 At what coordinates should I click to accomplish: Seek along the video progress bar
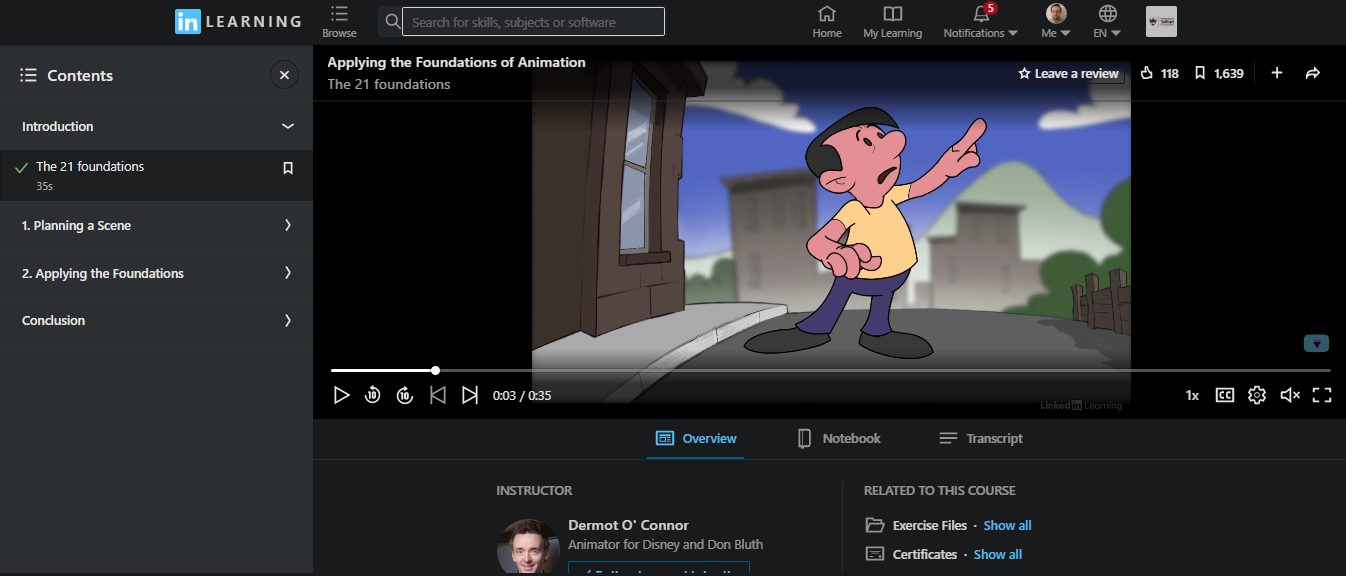coord(831,370)
